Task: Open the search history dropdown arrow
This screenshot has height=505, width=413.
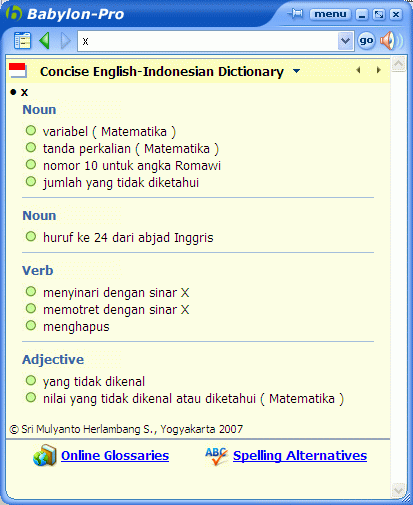Action: click(x=345, y=41)
